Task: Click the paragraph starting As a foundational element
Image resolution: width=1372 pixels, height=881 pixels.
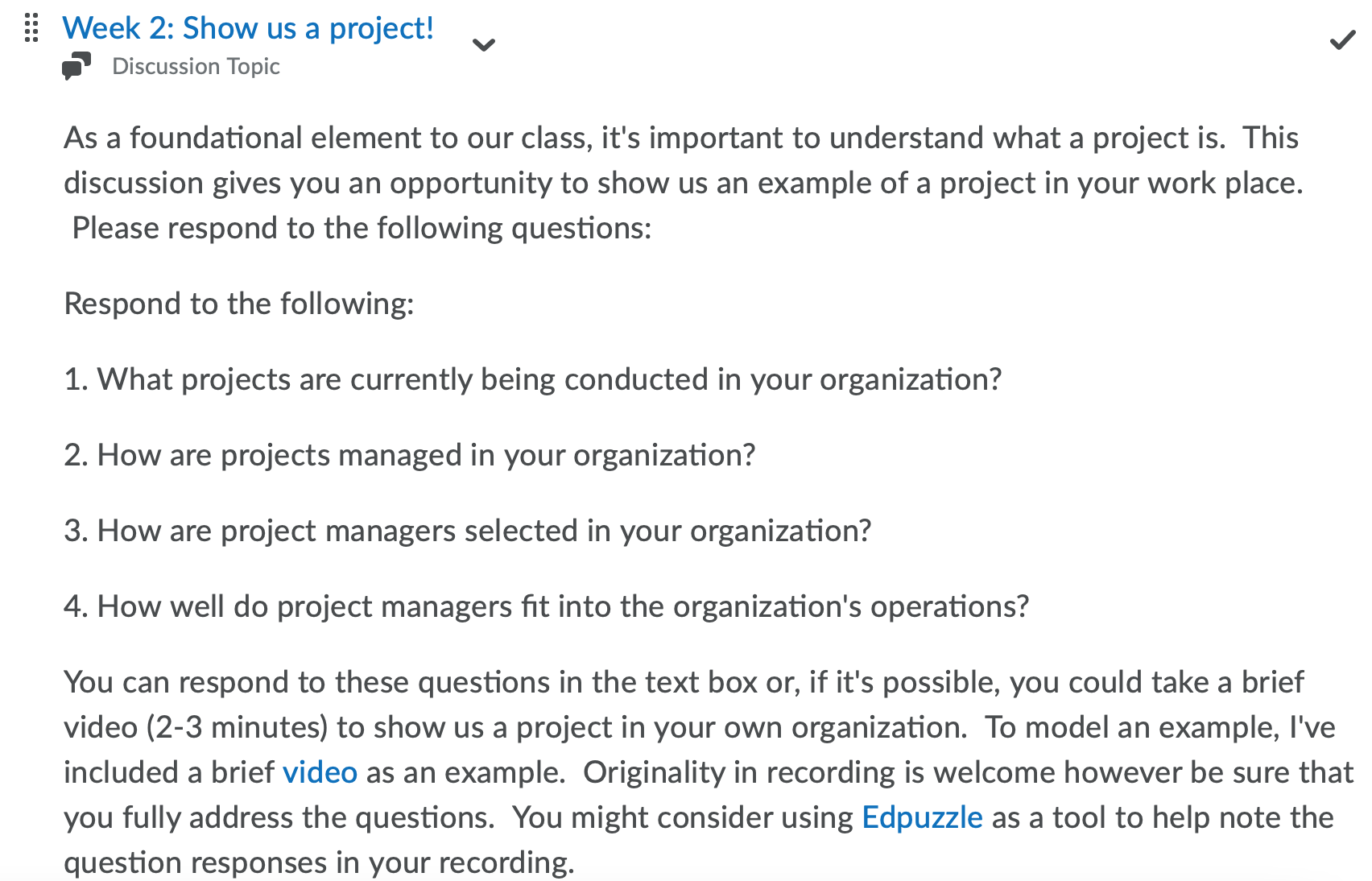Action: [x=683, y=183]
